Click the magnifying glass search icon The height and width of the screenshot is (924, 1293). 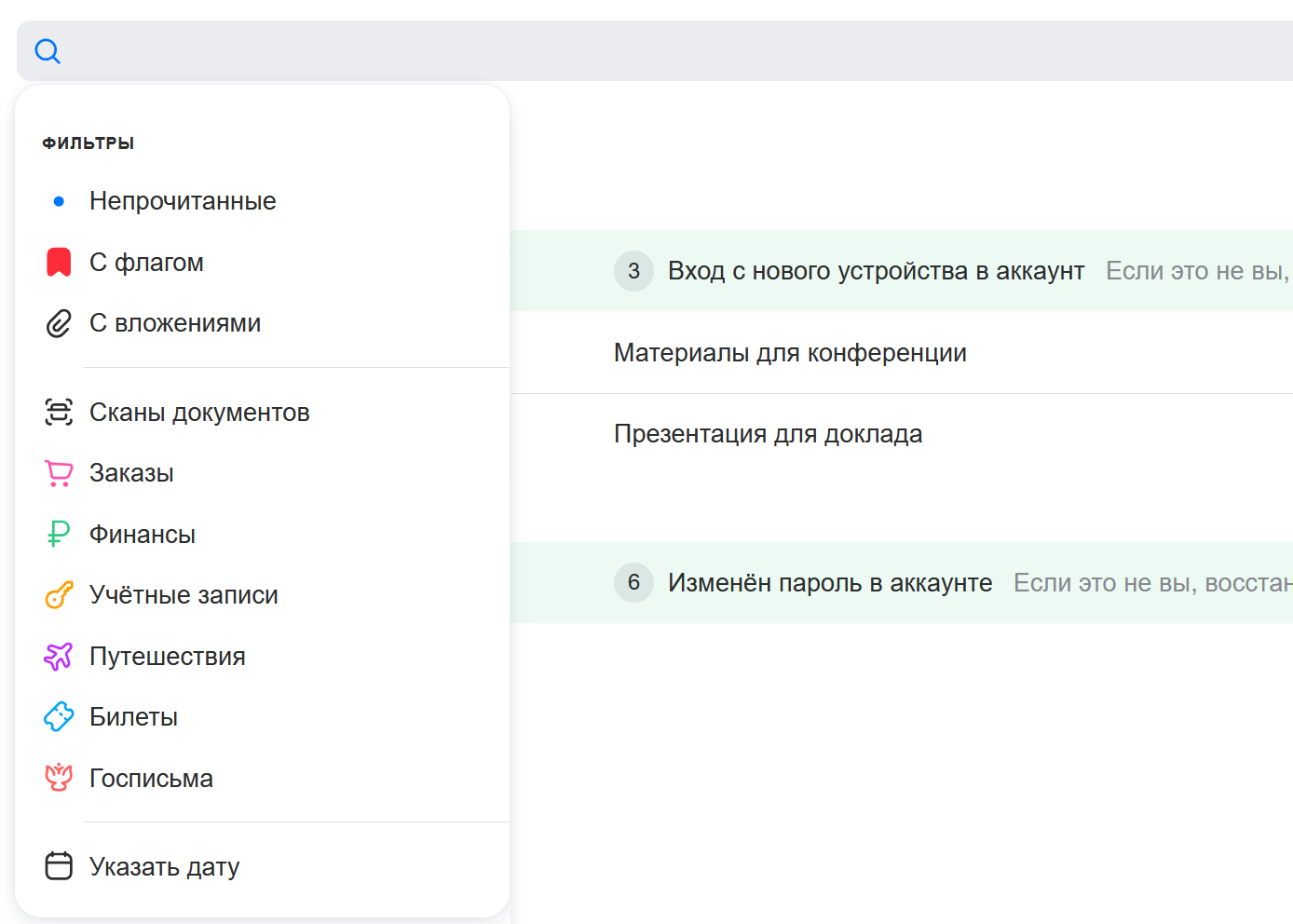coord(48,51)
